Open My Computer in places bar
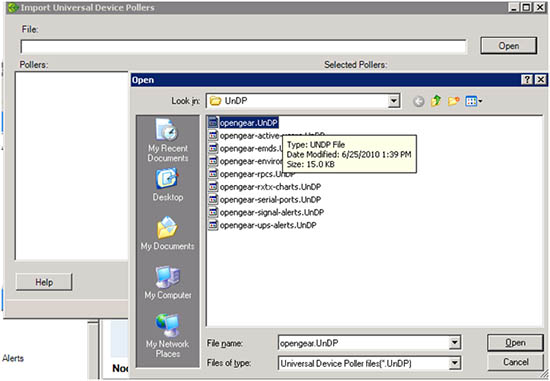Screen dimensions: 550x381 [168, 283]
